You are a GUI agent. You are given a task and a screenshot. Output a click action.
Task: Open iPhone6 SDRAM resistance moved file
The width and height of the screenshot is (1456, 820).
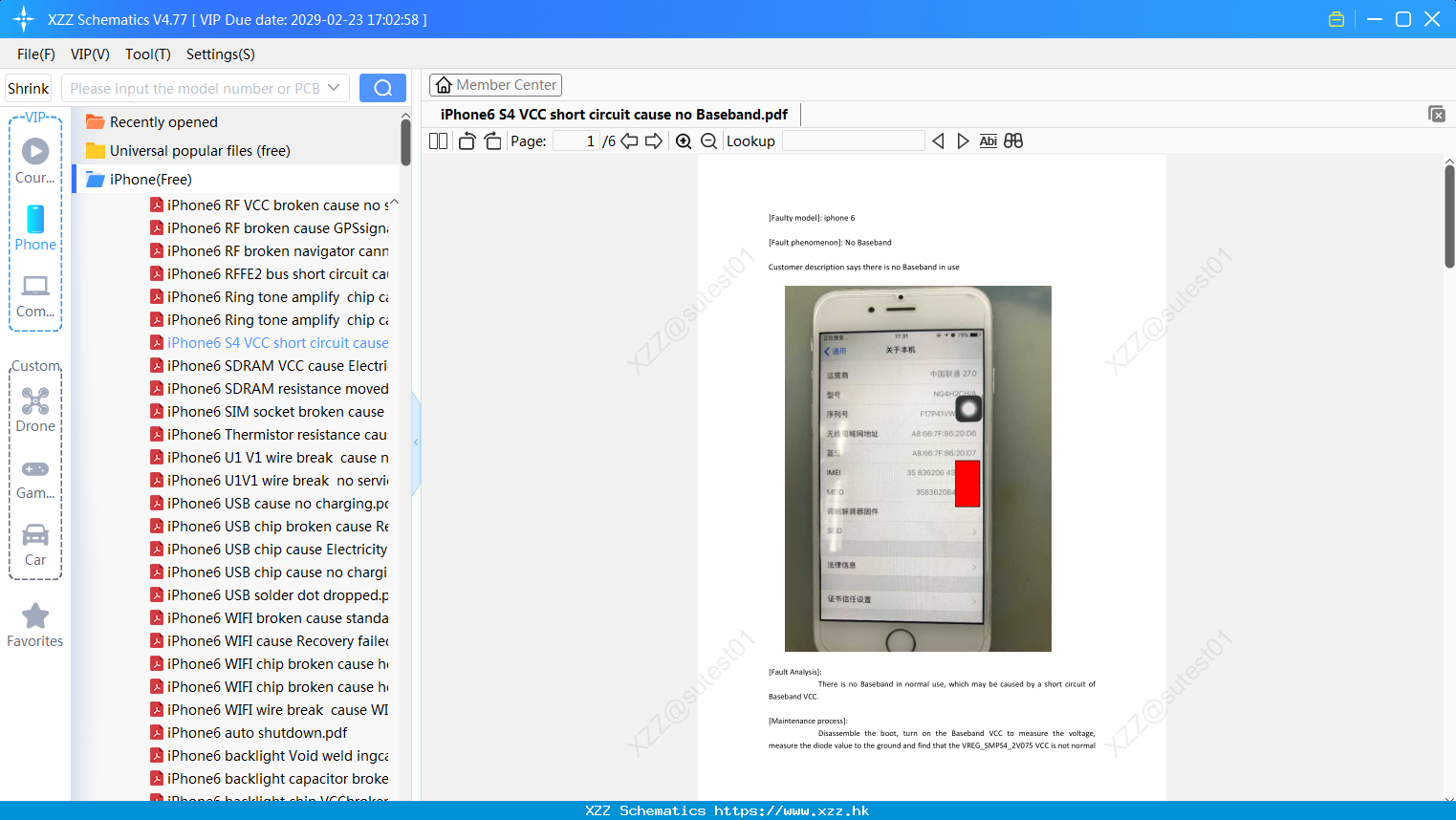(x=270, y=388)
